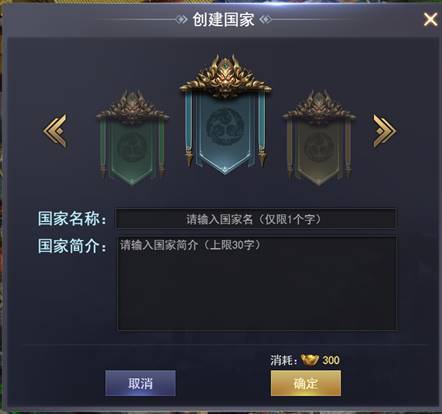Click the 取消 cancel button
Viewport: 442px width, 414px height.
[x=140, y=383]
